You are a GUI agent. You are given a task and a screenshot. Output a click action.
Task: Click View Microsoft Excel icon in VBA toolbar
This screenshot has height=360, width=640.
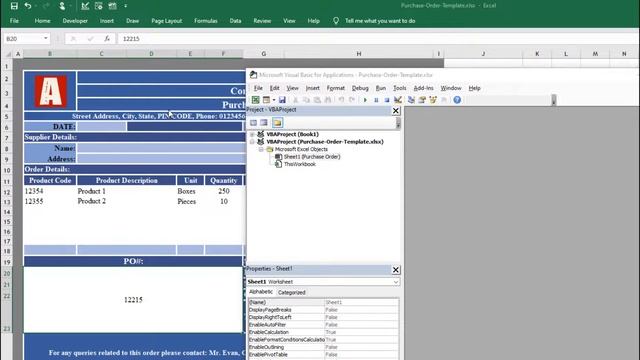256,100
